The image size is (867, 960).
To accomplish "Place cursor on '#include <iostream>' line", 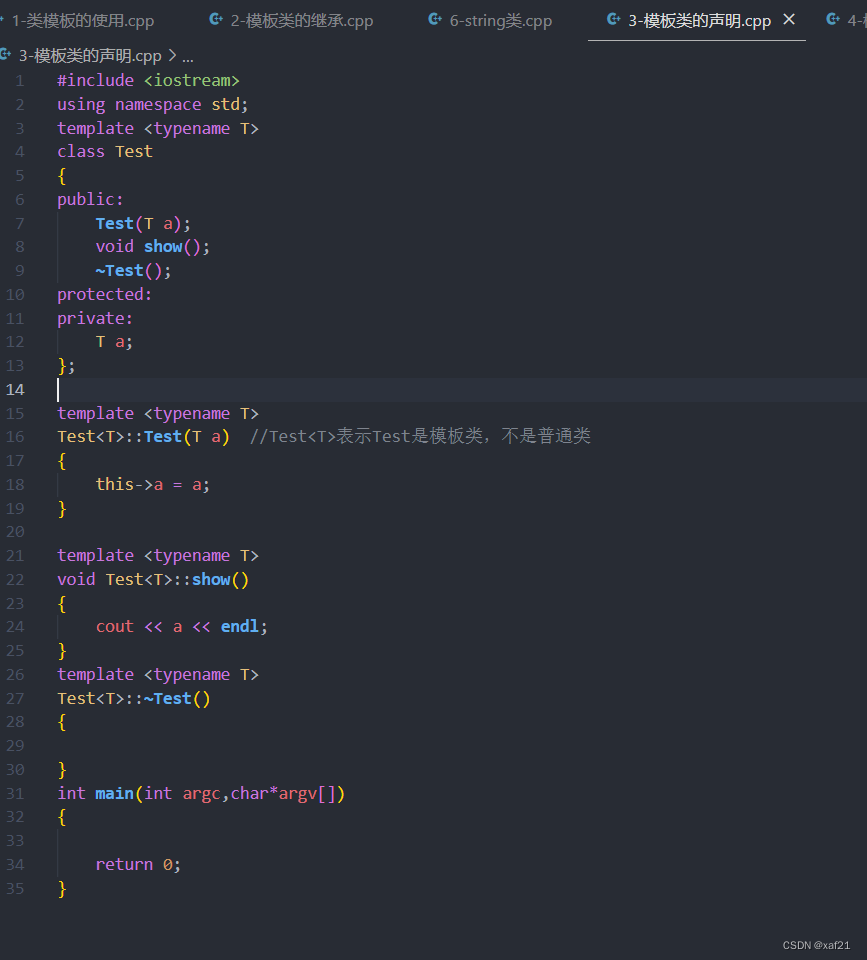I will coord(148,81).
